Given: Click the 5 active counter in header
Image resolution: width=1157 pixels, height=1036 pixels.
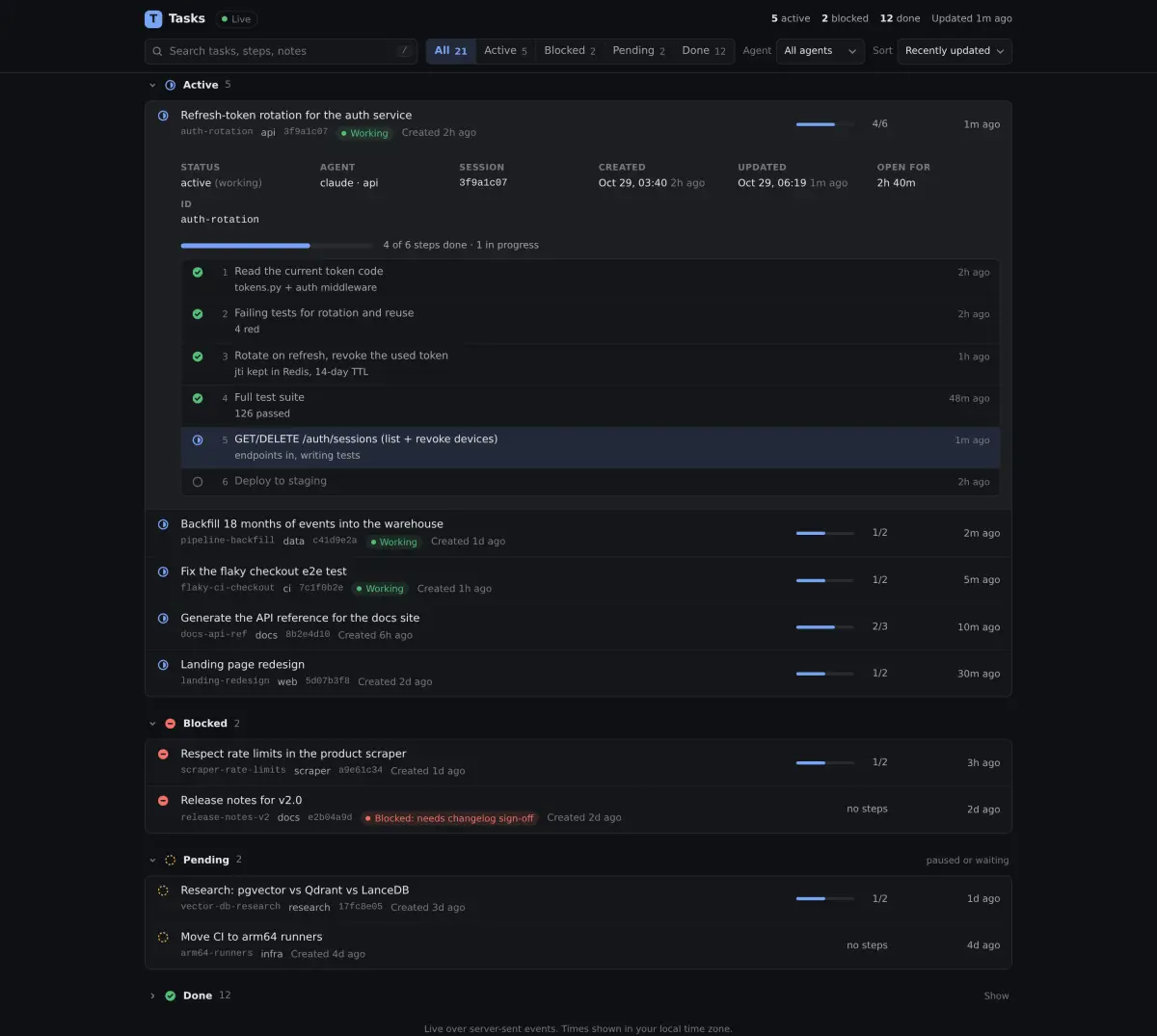Looking at the screenshot, I should pos(791,18).
